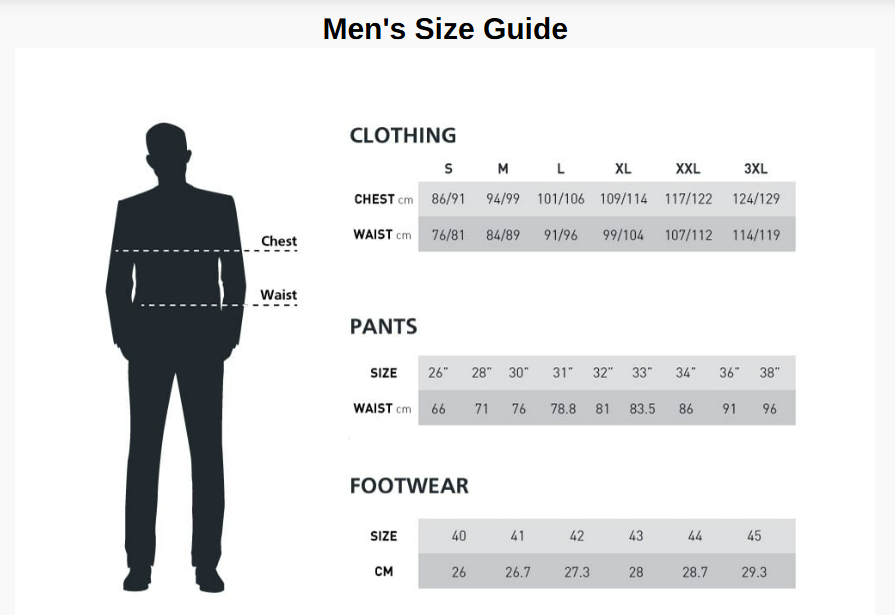The width and height of the screenshot is (895, 615).
Task: Click the XL column header
Action: click(622, 169)
